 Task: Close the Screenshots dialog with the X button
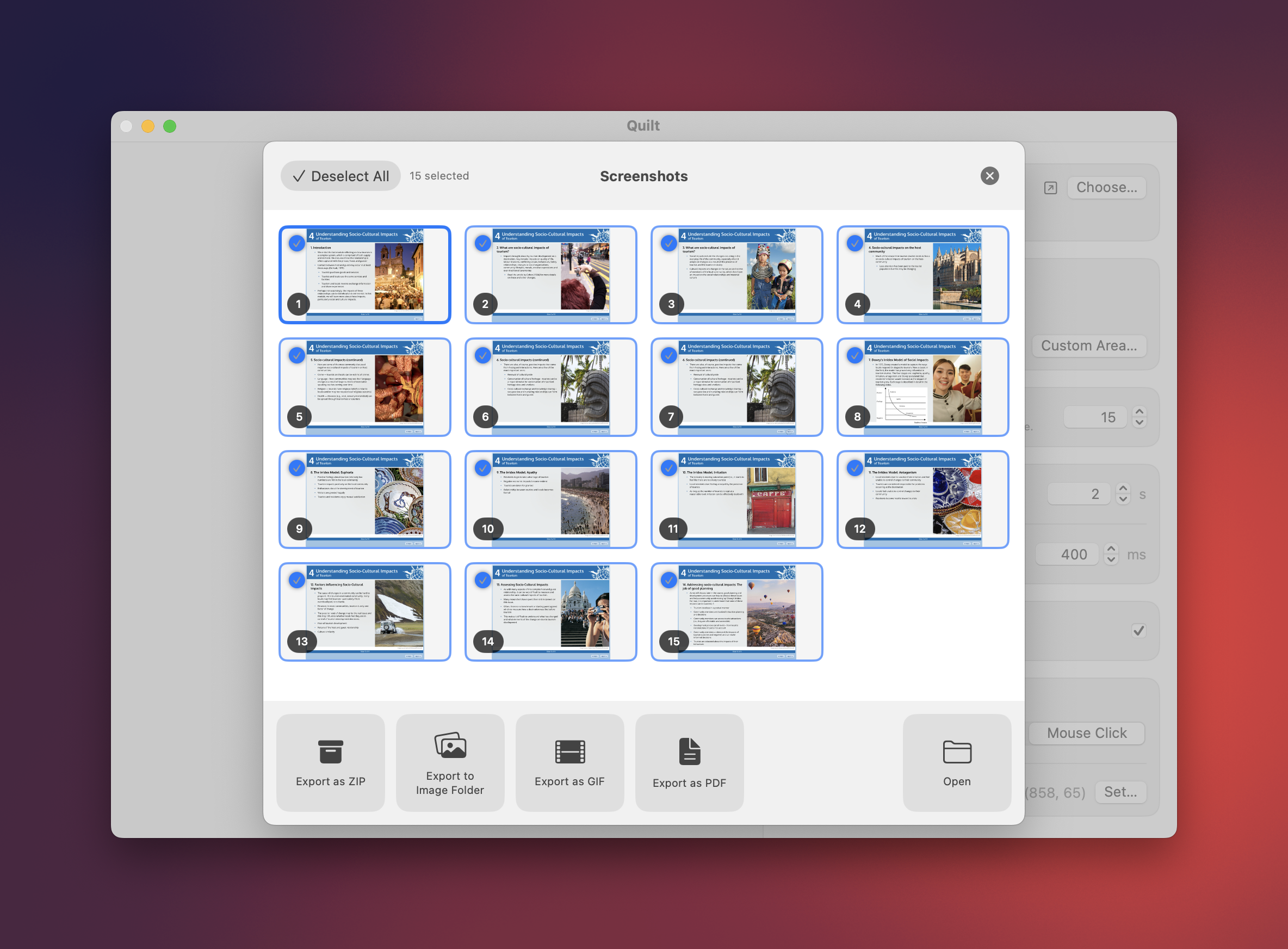(x=989, y=176)
